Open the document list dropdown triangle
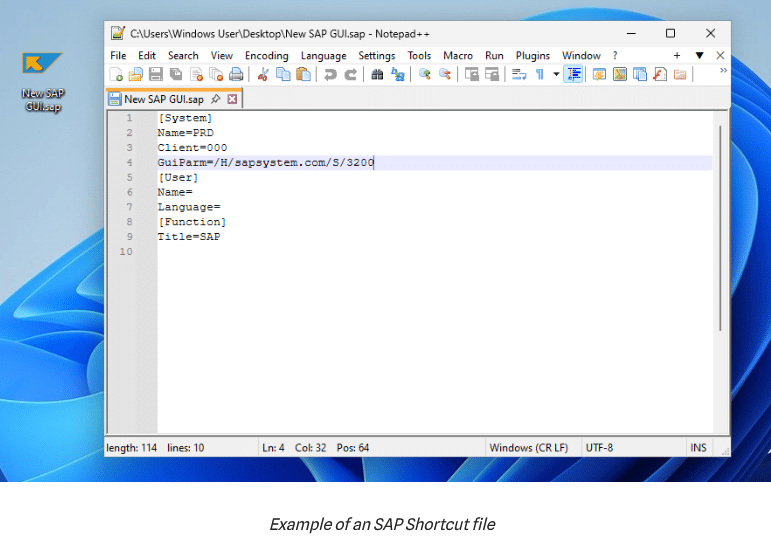Viewport: 771px width, 550px height. tap(700, 56)
